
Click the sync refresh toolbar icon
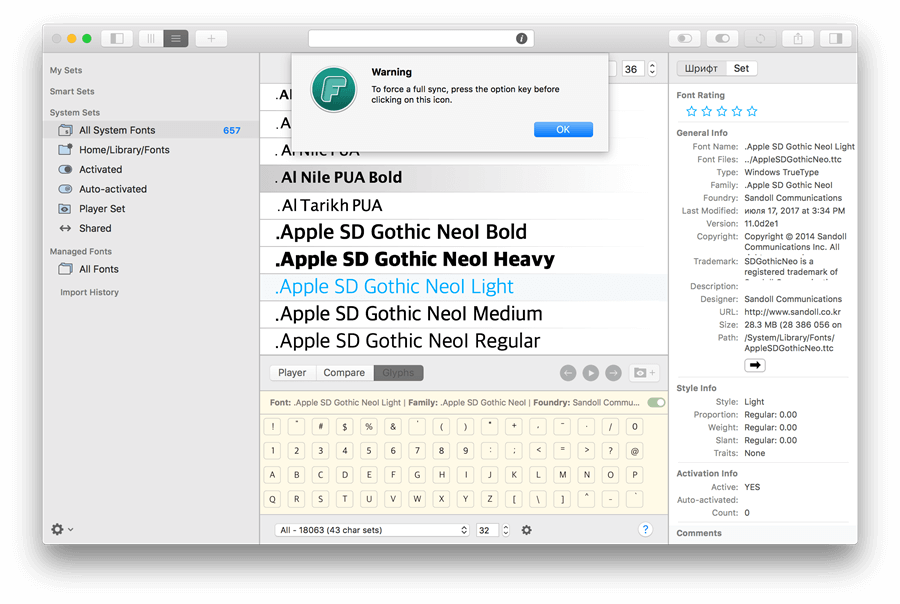pos(760,38)
